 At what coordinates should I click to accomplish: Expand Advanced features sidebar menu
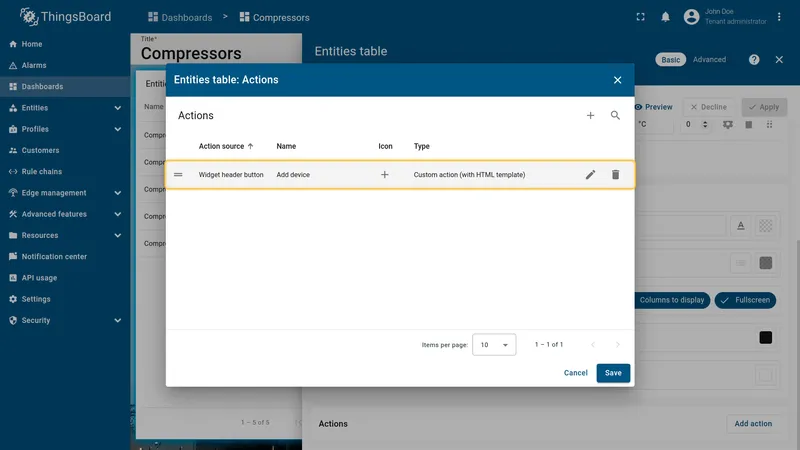coord(65,214)
